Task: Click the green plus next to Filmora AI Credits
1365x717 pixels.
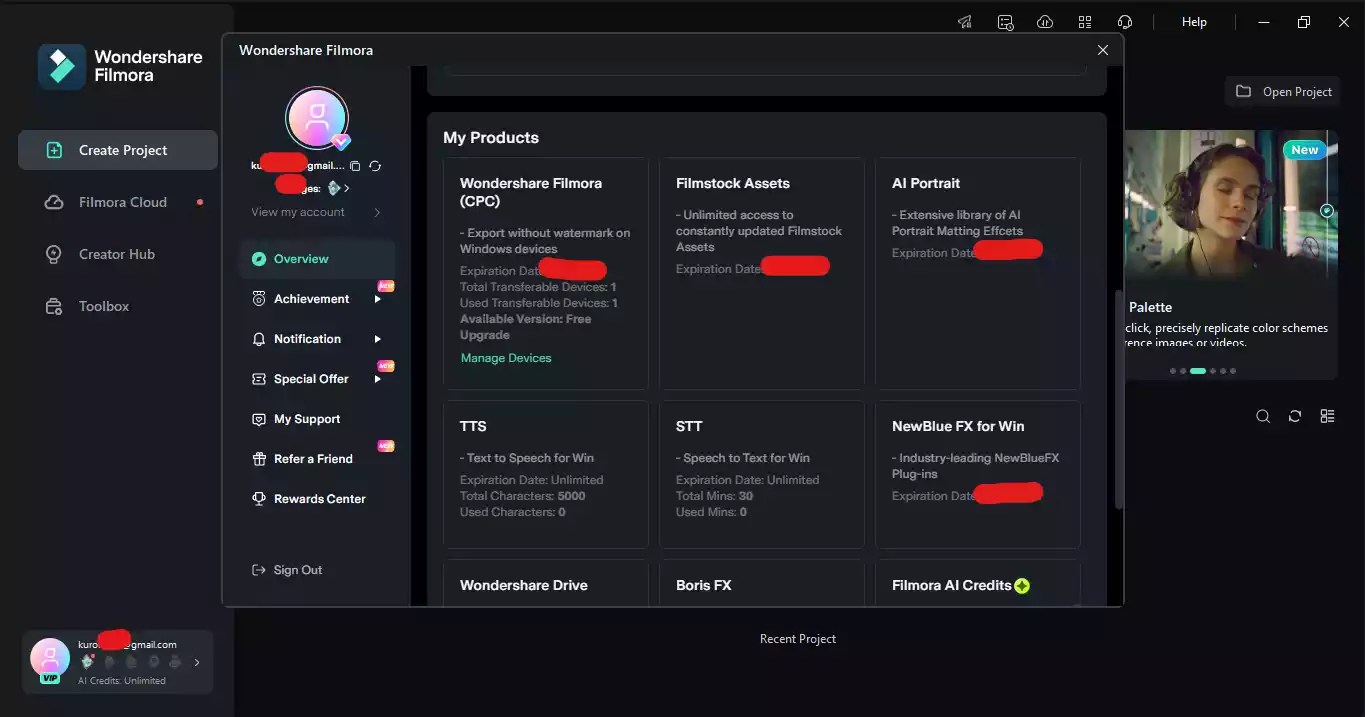Action: pos(1022,586)
